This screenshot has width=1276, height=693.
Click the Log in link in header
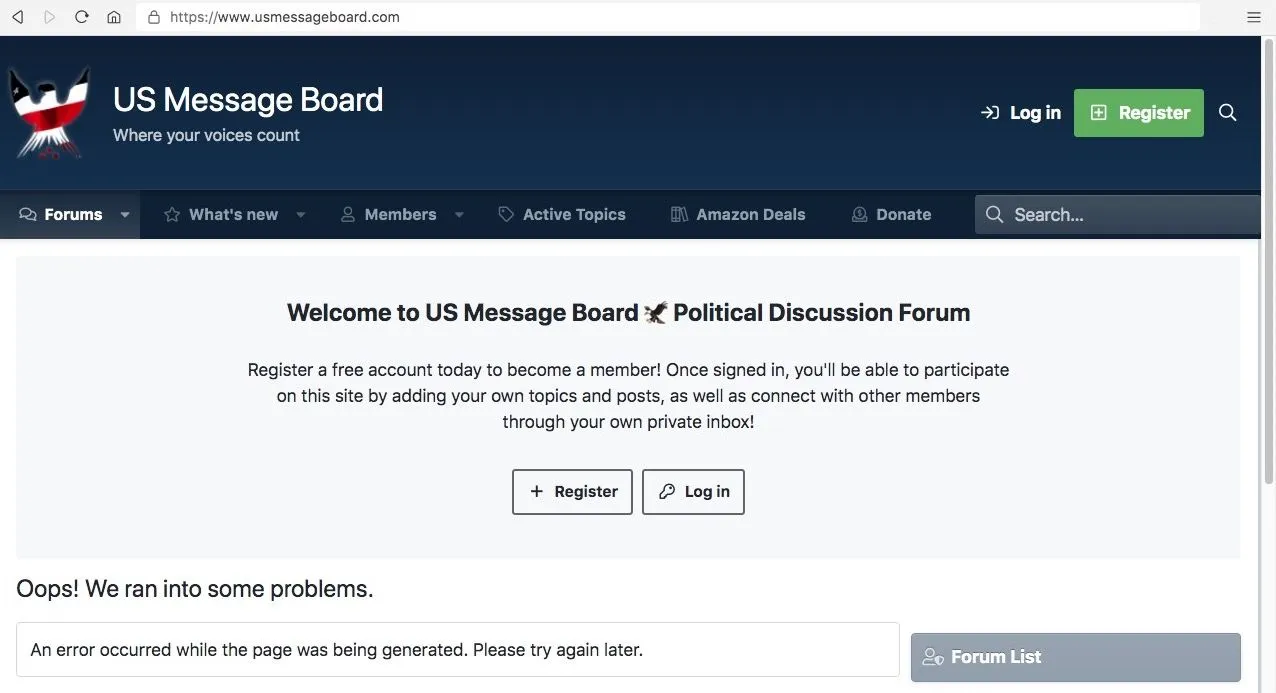click(x=1021, y=113)
